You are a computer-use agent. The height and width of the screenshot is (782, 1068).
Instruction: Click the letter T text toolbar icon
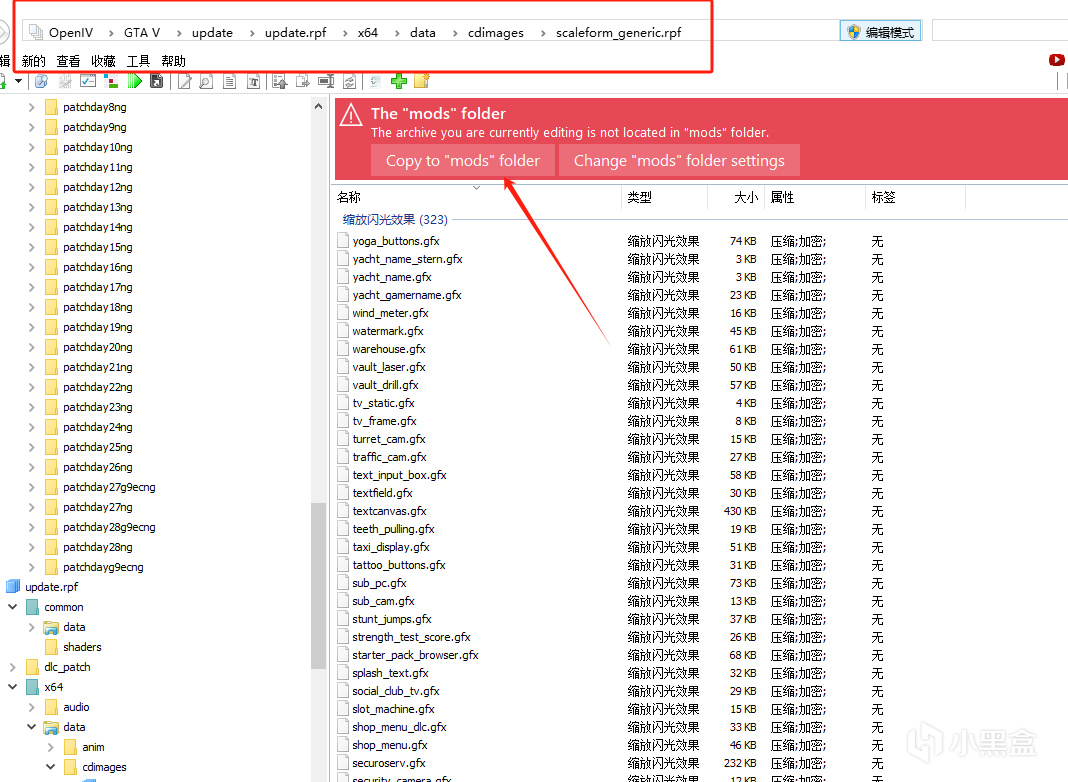253,81
